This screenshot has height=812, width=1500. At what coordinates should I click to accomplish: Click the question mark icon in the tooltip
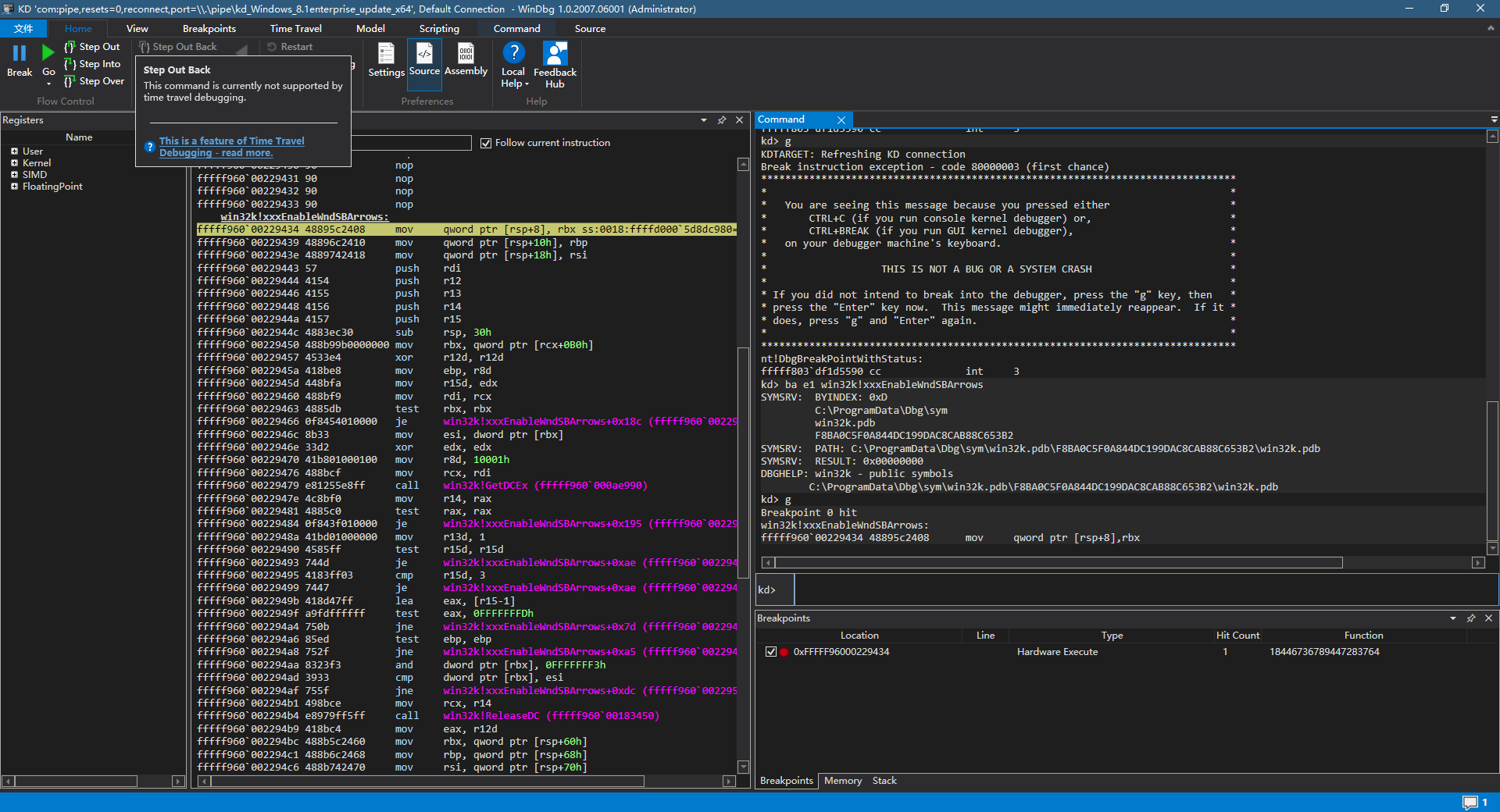[150, 147]
